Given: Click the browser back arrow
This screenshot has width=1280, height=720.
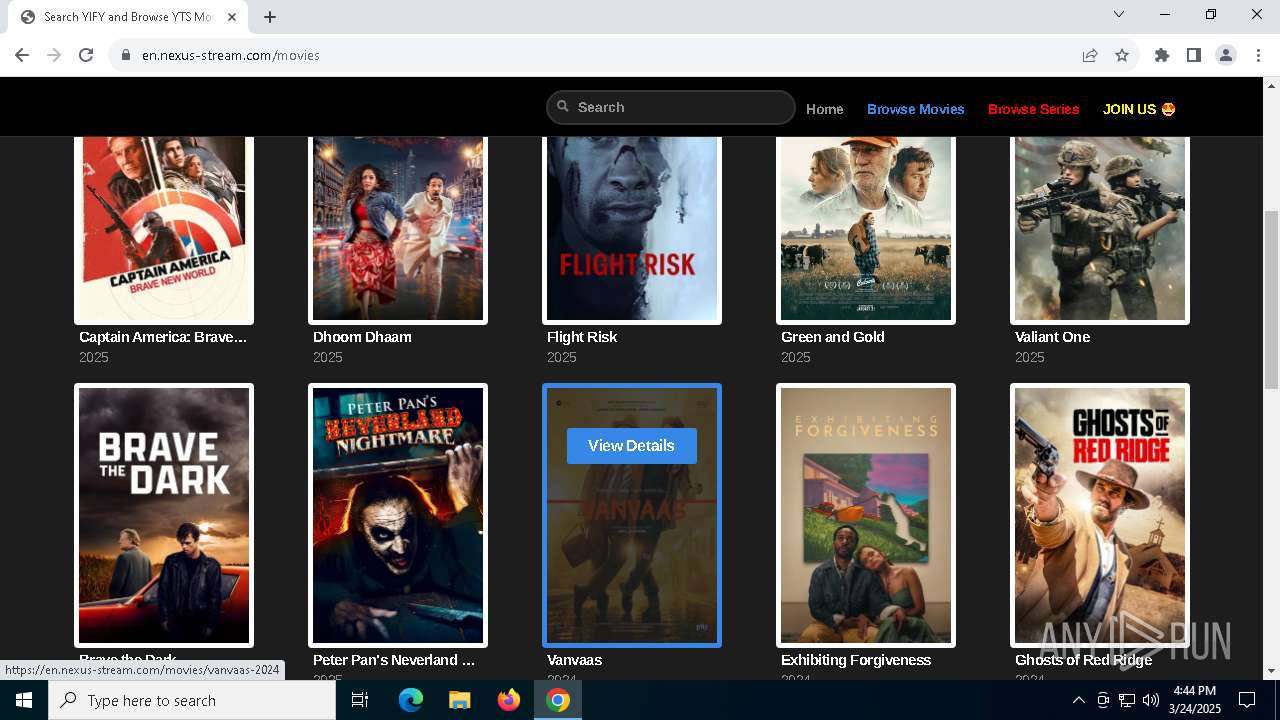Looking at the screenshot, I should 22,55.
